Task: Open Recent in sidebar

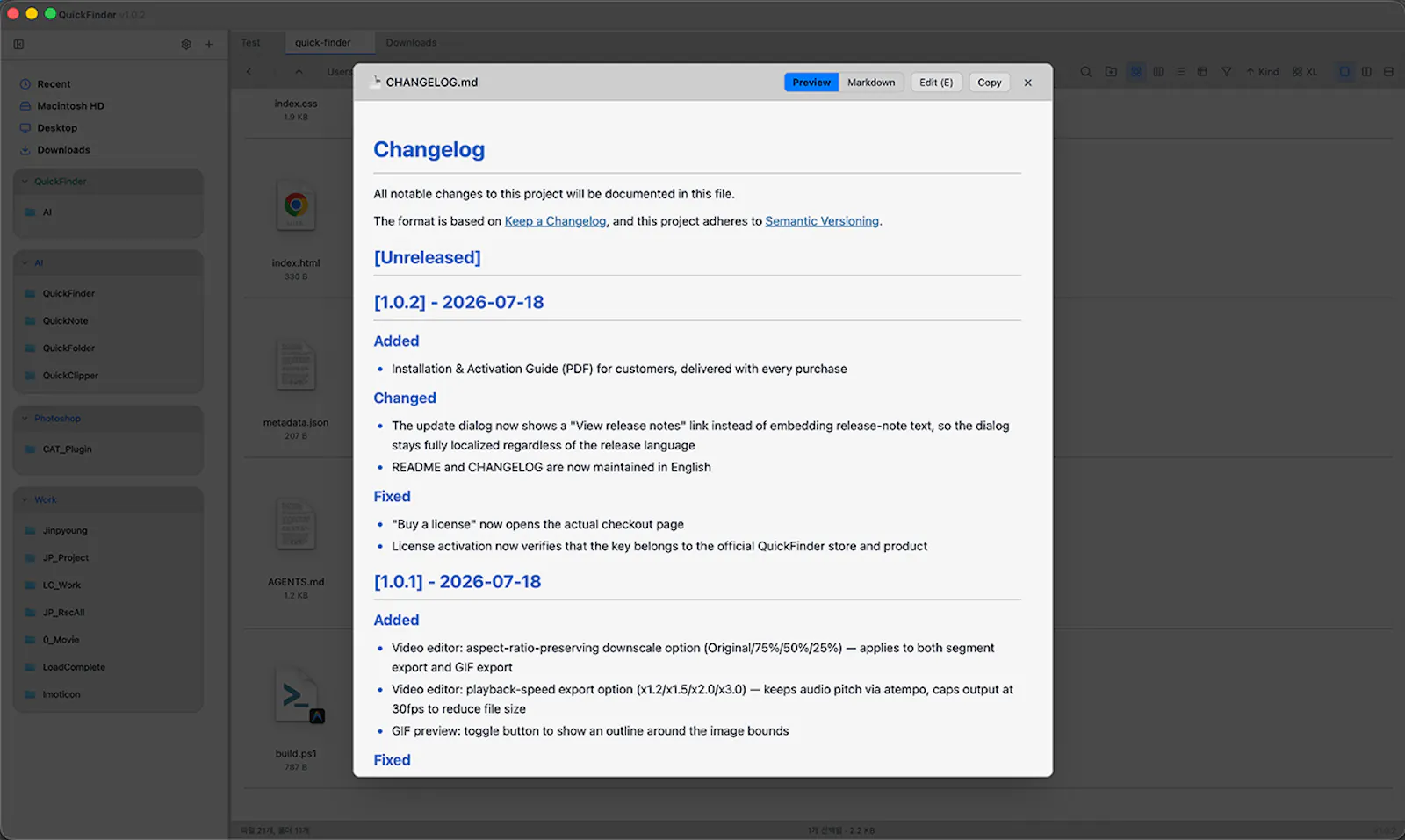Action: tap(54, 84)
